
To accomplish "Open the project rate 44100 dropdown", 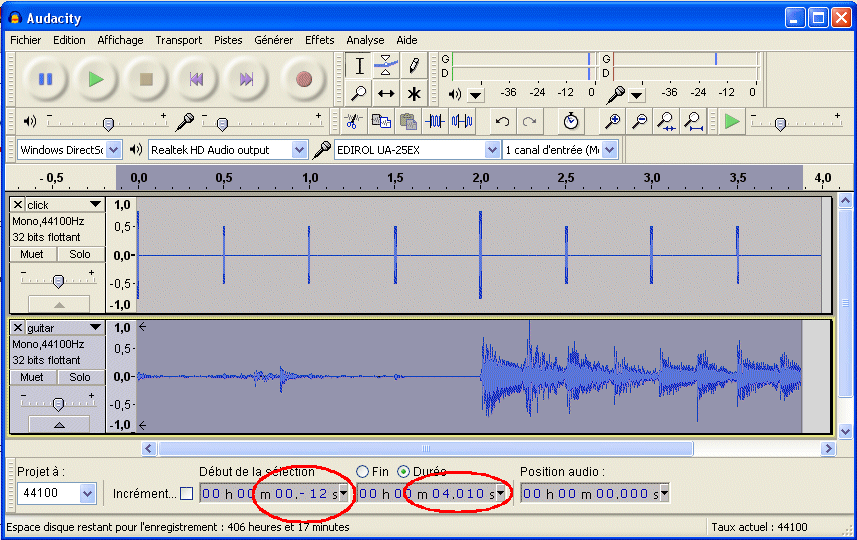I will pyautogui.click(x=87, y=494).
